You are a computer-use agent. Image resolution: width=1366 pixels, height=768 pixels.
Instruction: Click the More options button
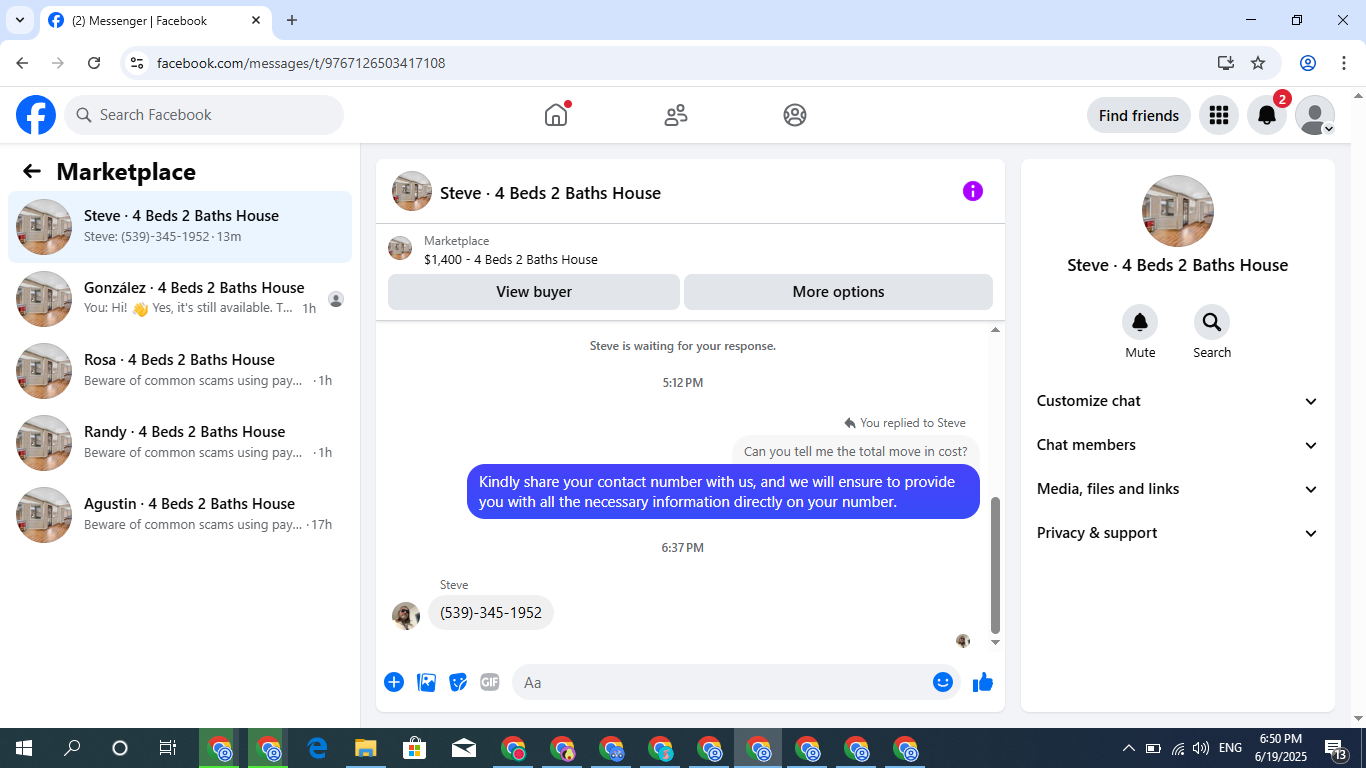pyautogui.click(x=838, y=292)
